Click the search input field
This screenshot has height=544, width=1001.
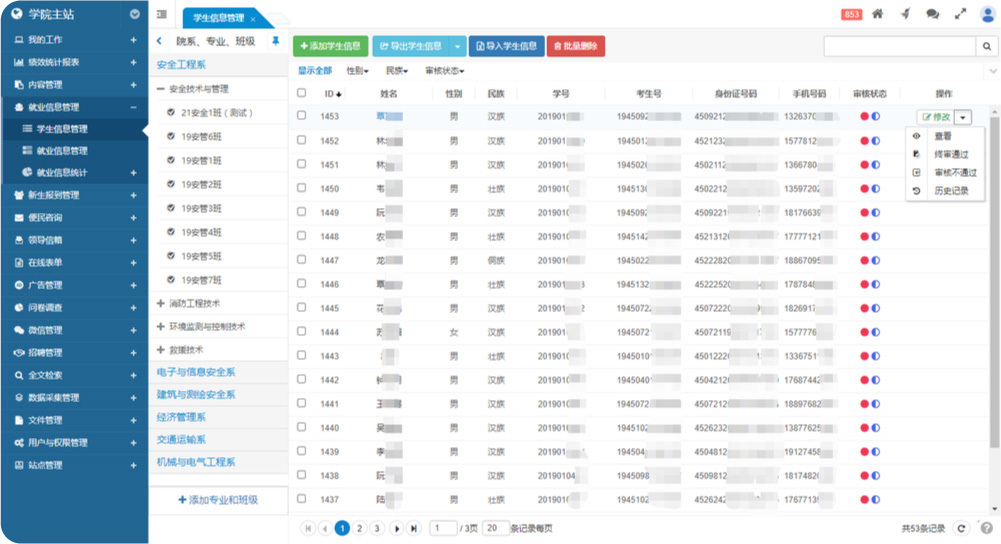click(x=898, y=47)
